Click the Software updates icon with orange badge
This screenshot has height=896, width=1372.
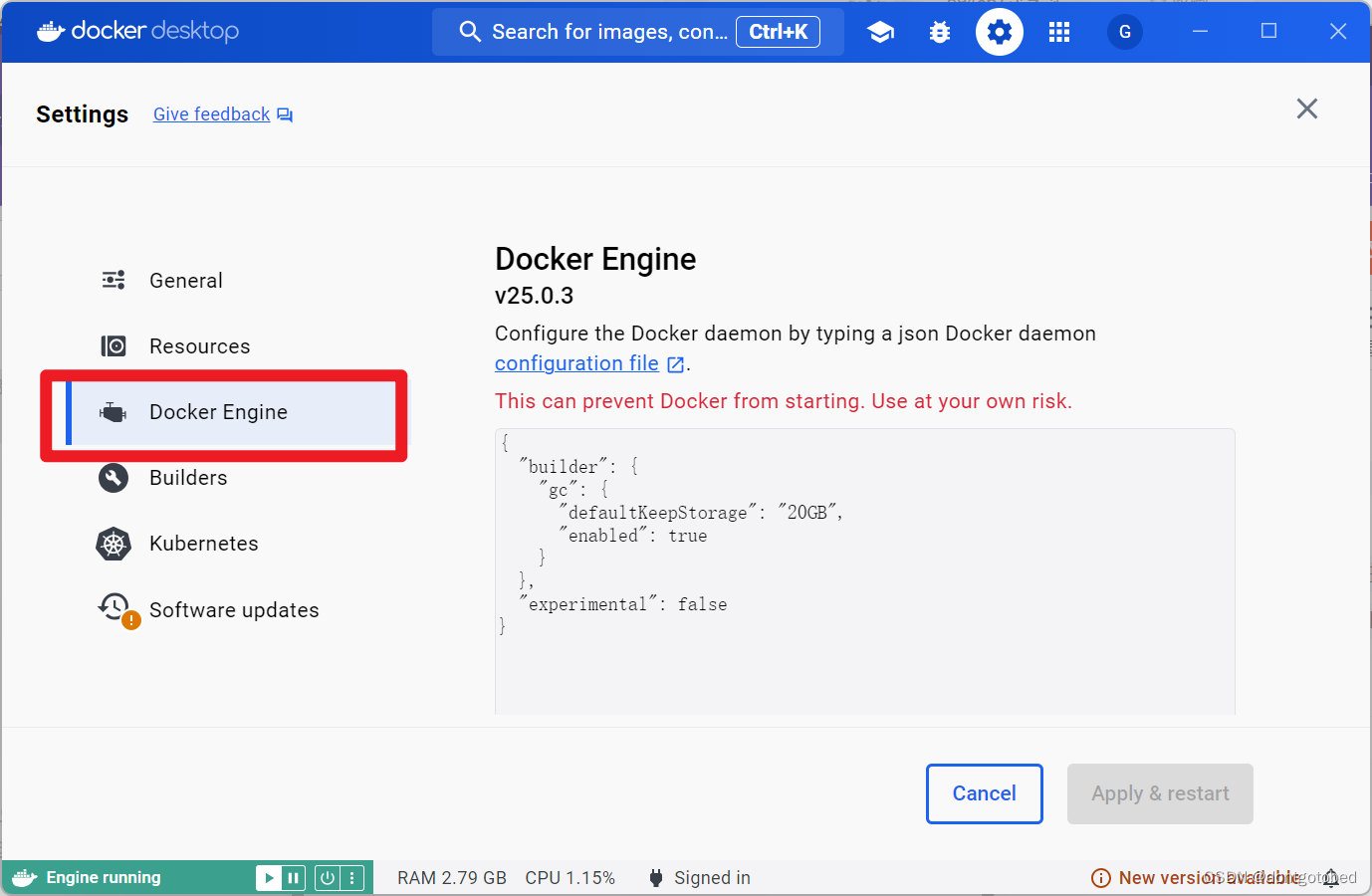pos(114,609)
